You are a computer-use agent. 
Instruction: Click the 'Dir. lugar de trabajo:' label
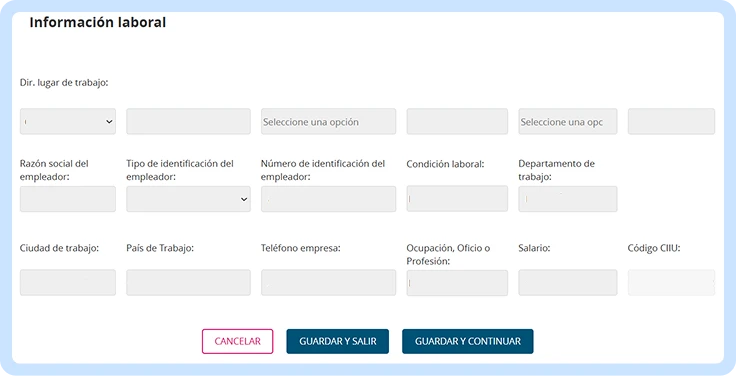(64, 83)
